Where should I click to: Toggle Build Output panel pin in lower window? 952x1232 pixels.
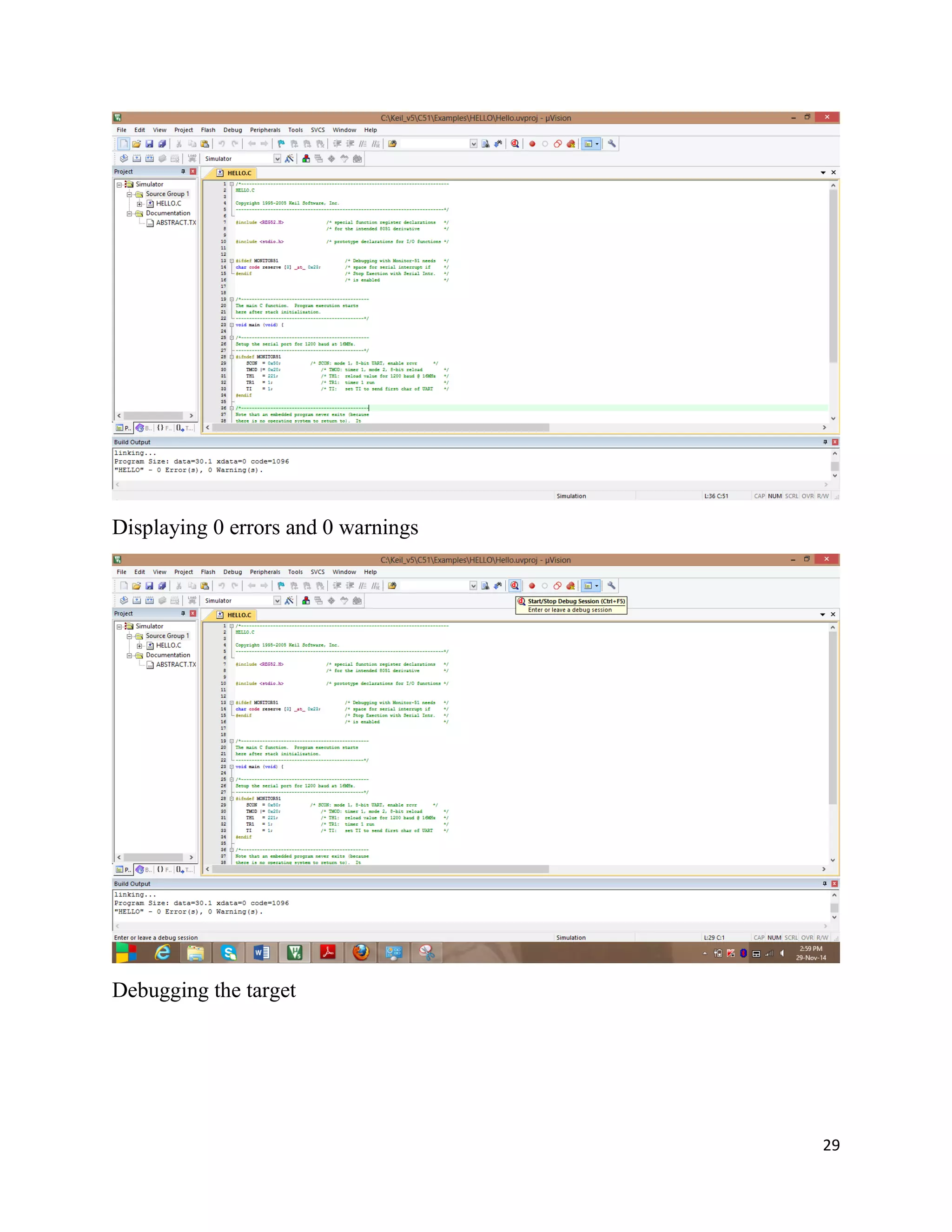click(825, 883)
